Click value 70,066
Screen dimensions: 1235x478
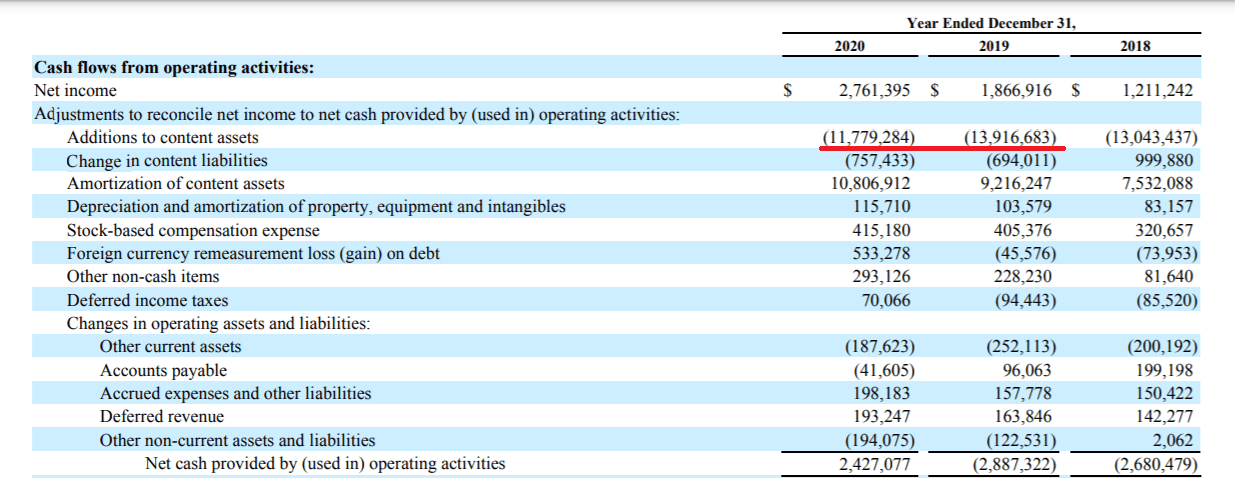pyautogui.click(x=888, y=301)
